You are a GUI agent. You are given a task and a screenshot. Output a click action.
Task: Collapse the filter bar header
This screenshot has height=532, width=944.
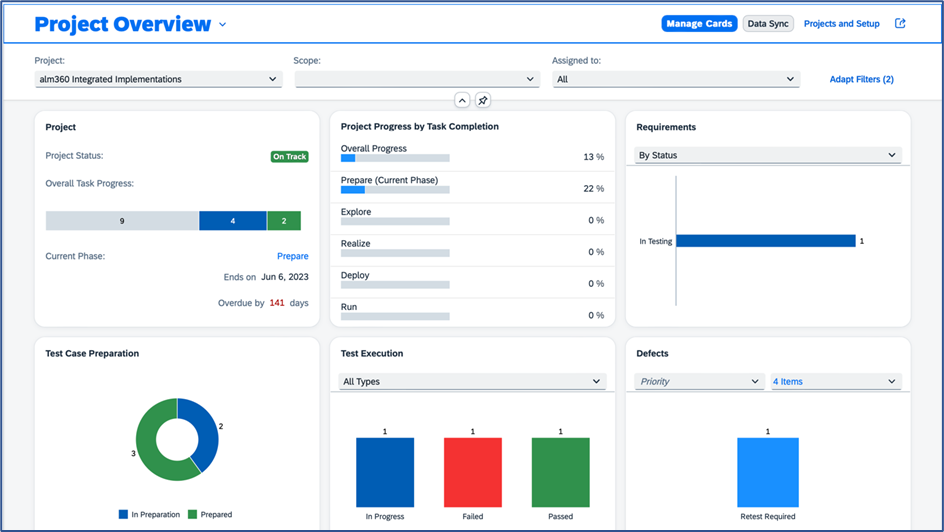click(x=461, y=100)
